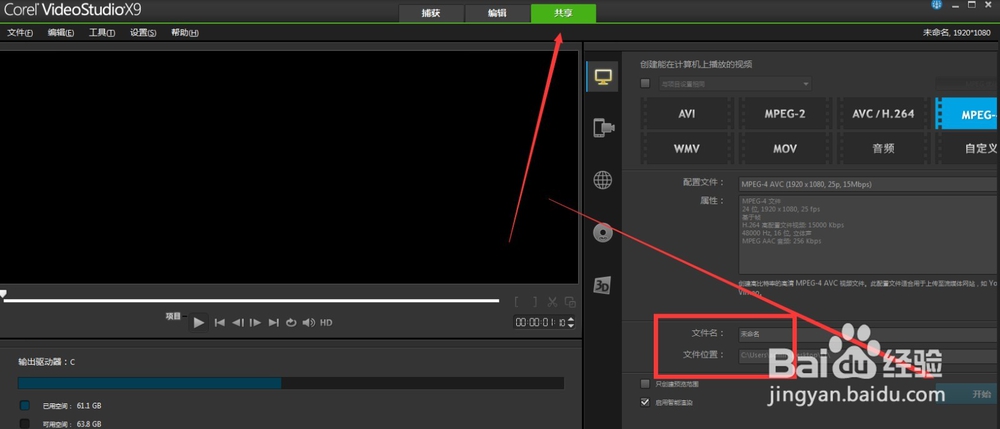This screenshot has height=429, width=1000.
Task: Select the WMV format
Action: coord(687,148)
